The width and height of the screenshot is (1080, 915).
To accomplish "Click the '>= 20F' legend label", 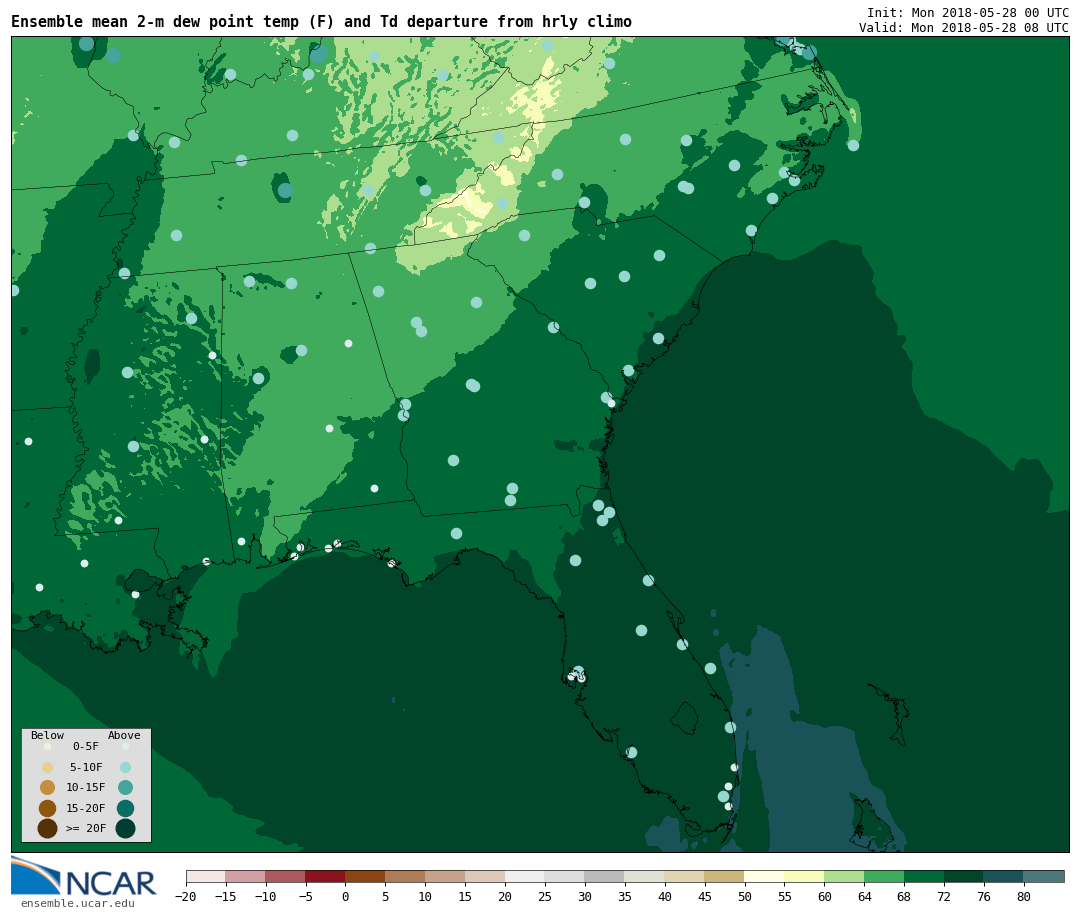I will coord(86,828).
